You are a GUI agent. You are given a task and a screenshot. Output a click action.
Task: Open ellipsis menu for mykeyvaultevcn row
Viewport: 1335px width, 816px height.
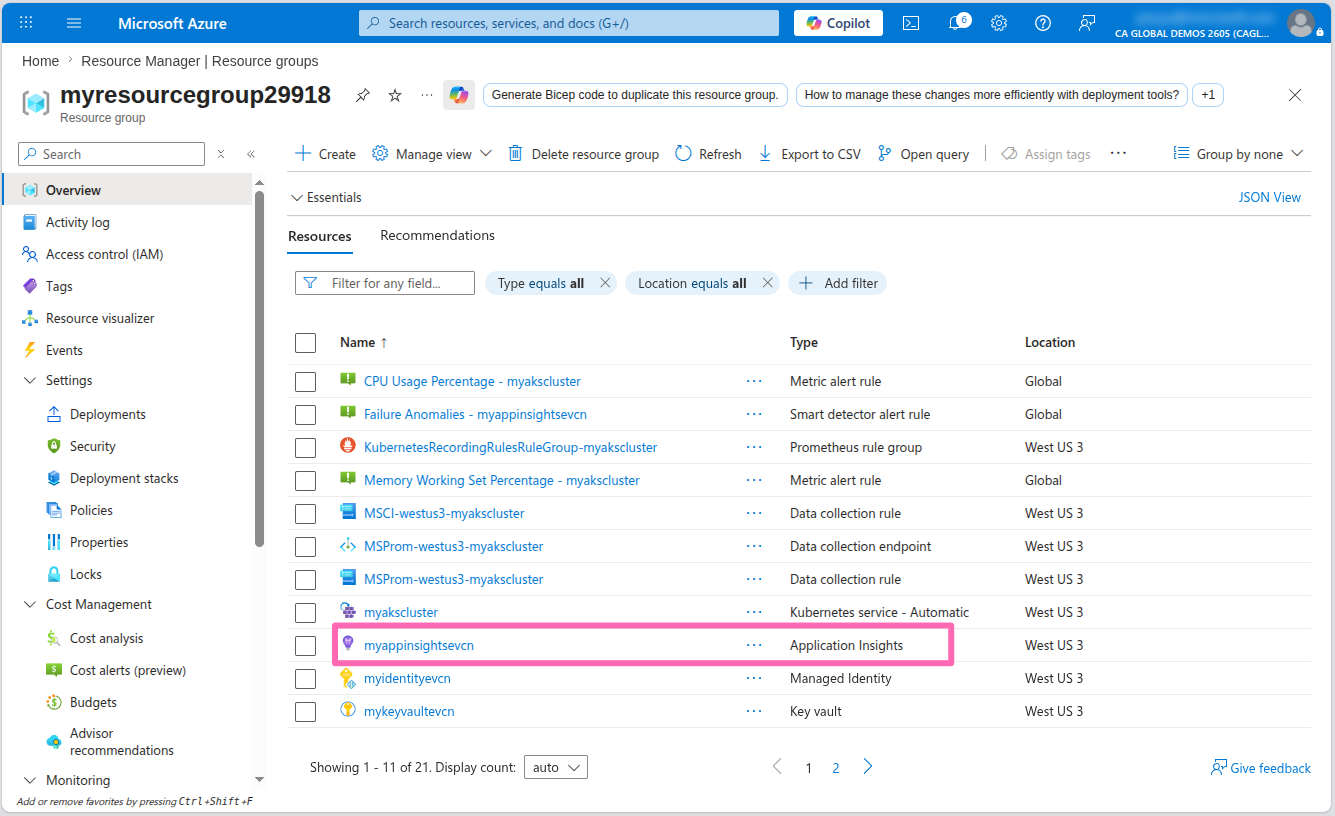(754, 711)
